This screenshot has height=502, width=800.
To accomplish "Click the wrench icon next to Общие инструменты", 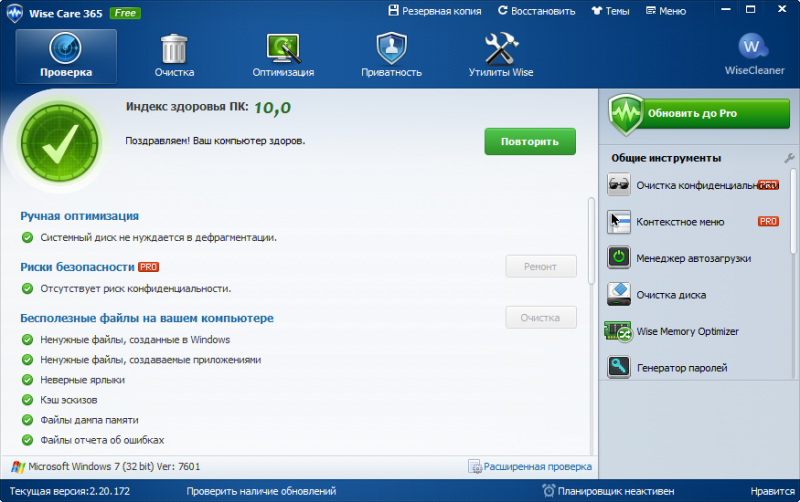I will pyautogui.click(x=789, y=158).
